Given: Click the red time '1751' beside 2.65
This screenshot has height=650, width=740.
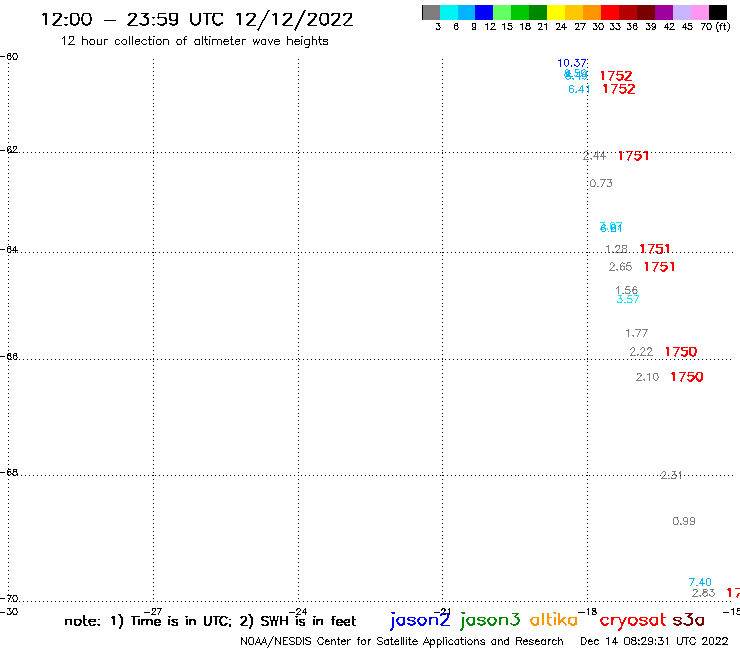Looking at the screenshot, I should coord(659,267).
